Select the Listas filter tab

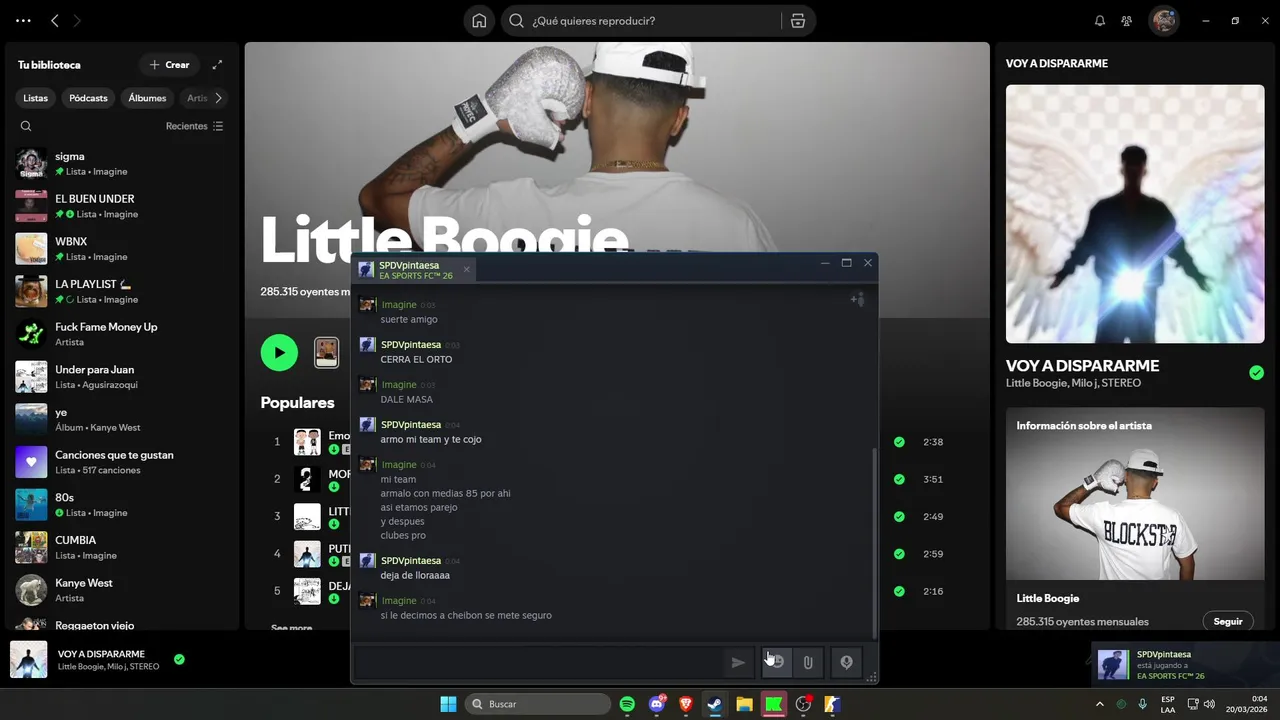coord(36,98)
